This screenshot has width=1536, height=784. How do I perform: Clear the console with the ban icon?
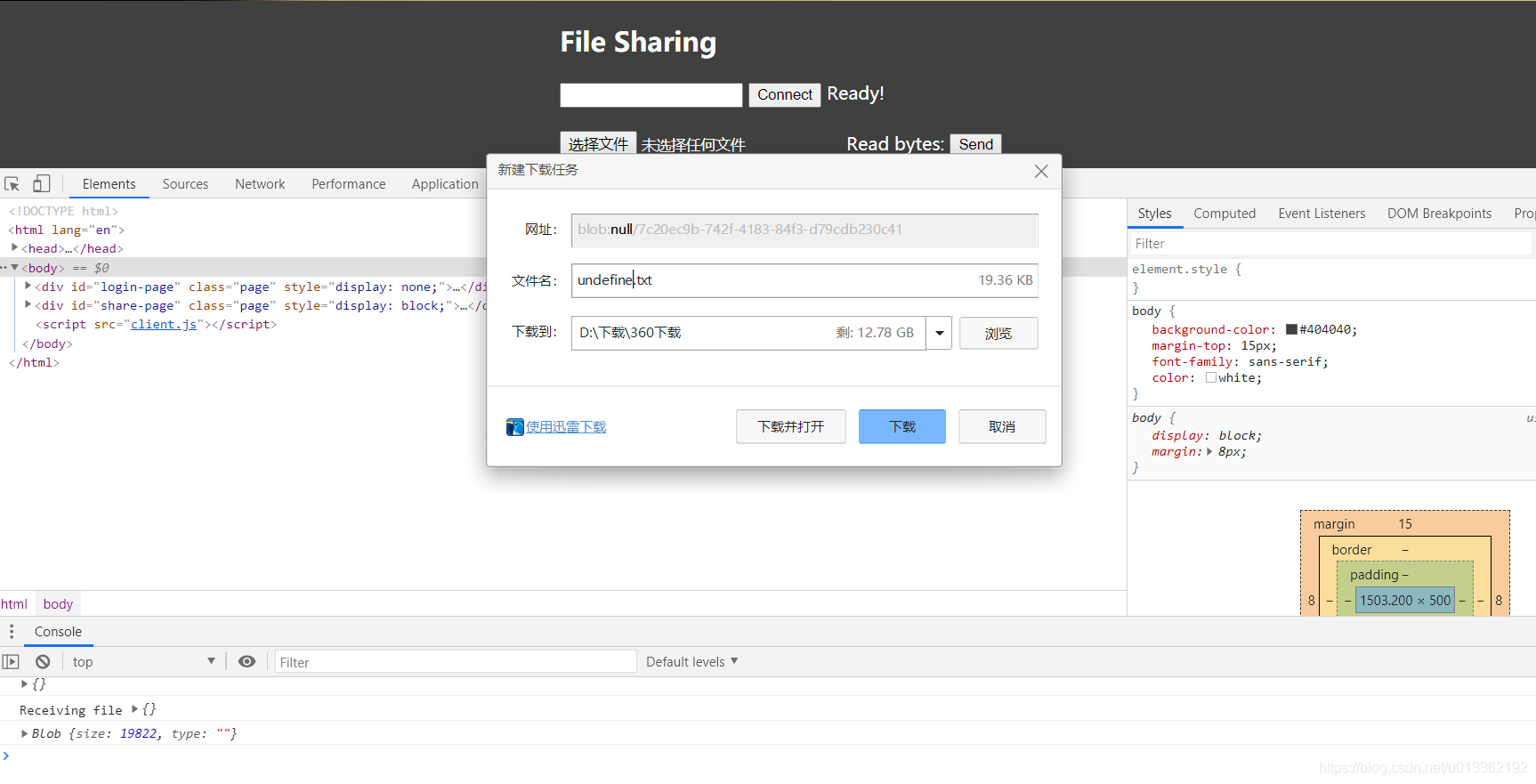(43, 662)
